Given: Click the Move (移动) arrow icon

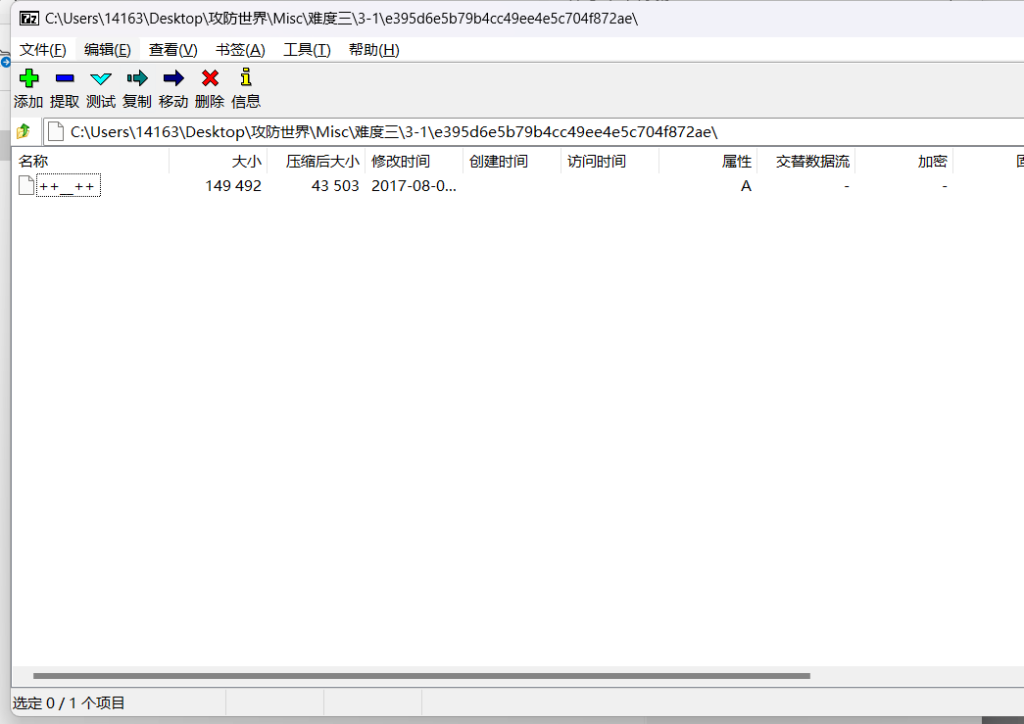Looking at the screenshot, I should 173,78.
